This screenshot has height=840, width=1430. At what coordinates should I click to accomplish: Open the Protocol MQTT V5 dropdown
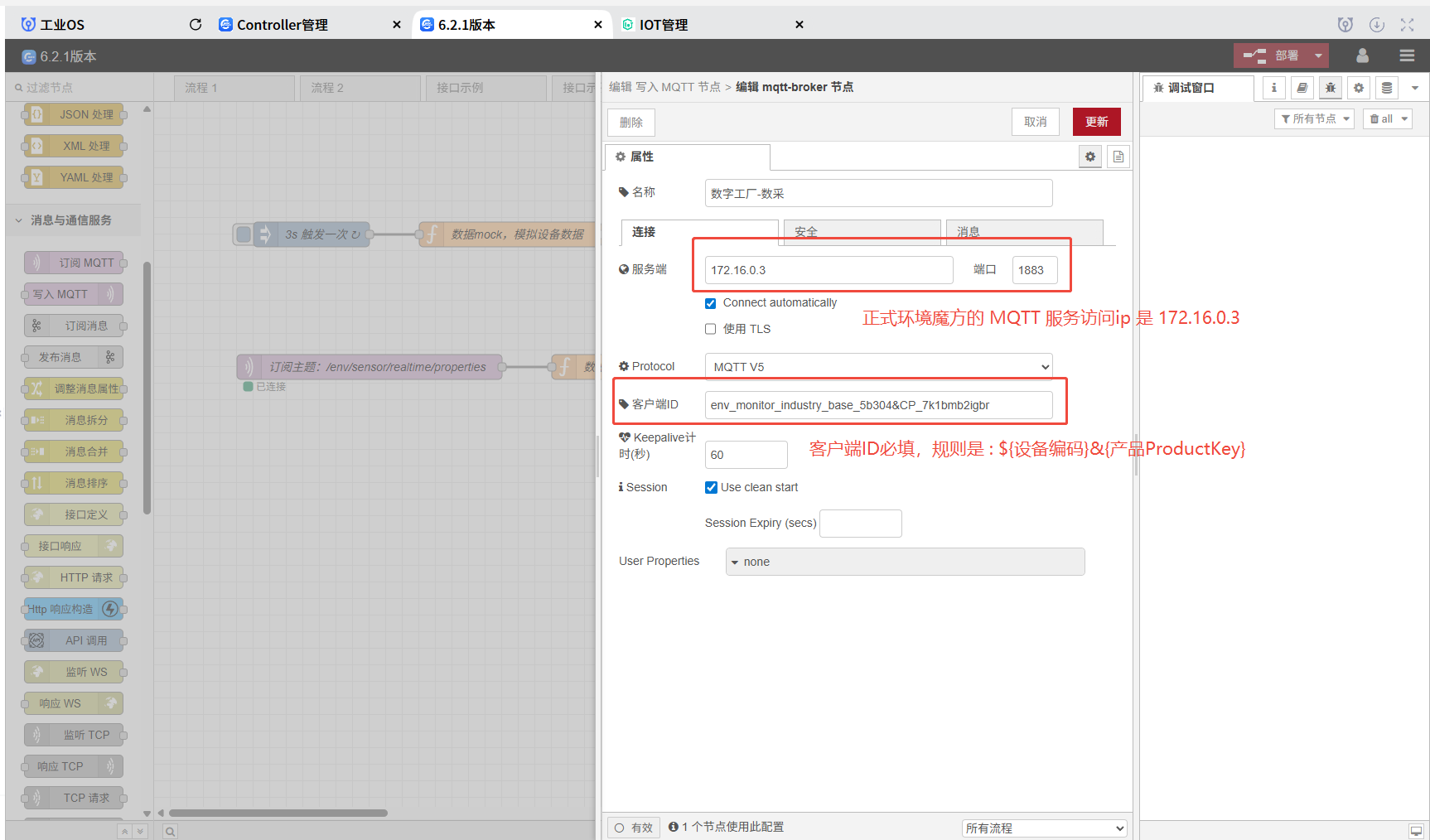[x=878, y=366]
